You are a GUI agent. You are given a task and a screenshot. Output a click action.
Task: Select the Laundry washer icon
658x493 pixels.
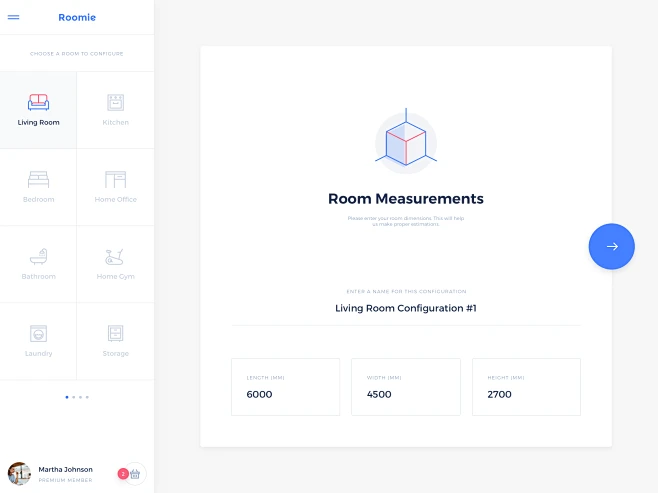[x=39, y=334]
